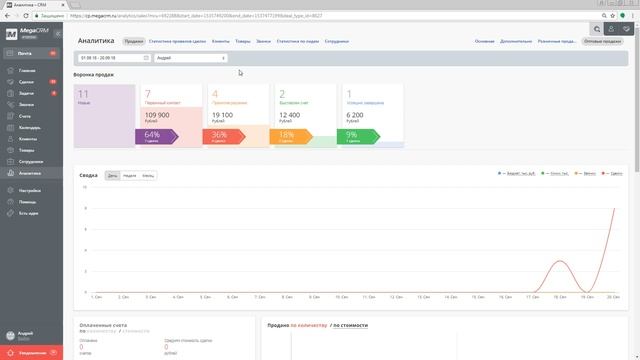640x360 pixels.
Task: Open search with the magnifier icon
Action: (597, 29)
